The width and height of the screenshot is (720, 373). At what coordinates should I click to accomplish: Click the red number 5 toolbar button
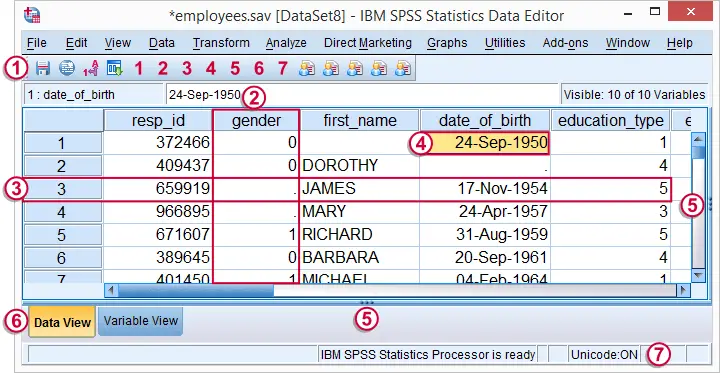pyautogui.click(x=235, y=69)
